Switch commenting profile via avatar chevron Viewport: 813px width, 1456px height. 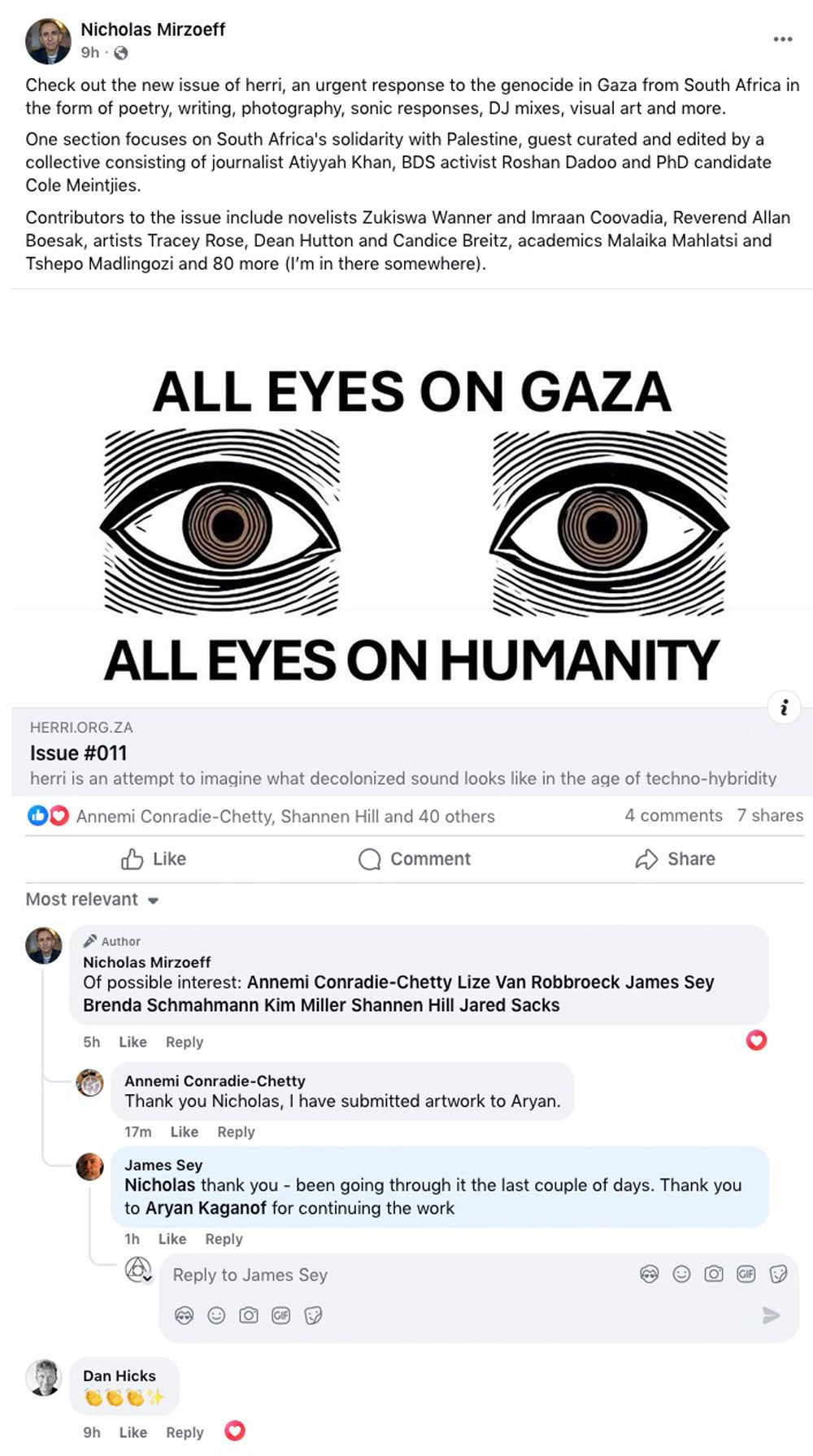point(139,1270)
